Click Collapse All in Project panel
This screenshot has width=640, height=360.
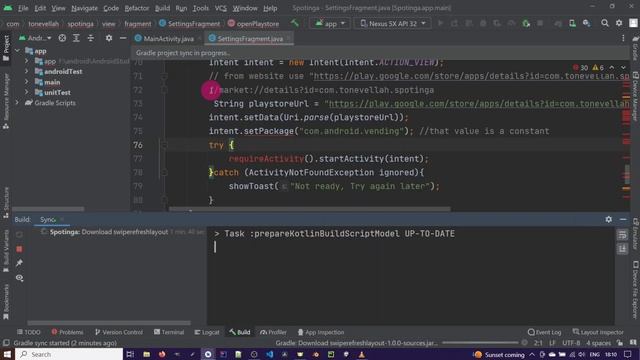(91, 38)
